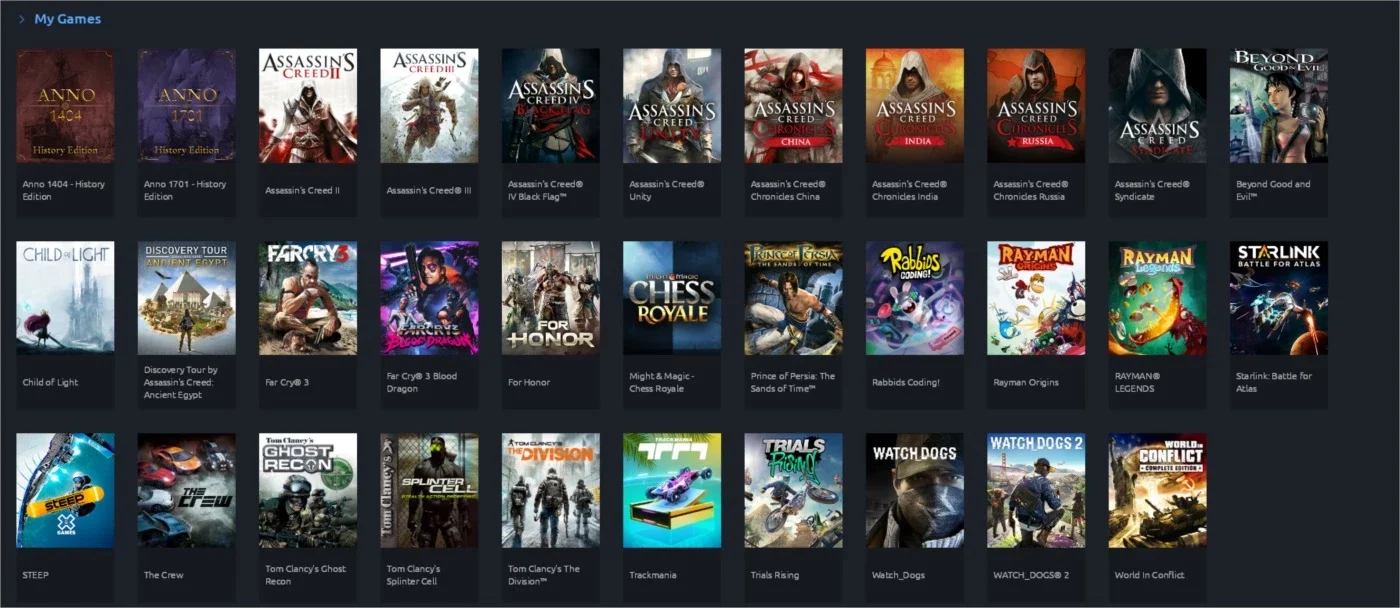Open Might & Magic Chess Royale cover
This screenshot has height=608, width=1400.
(x=672, y=298)
